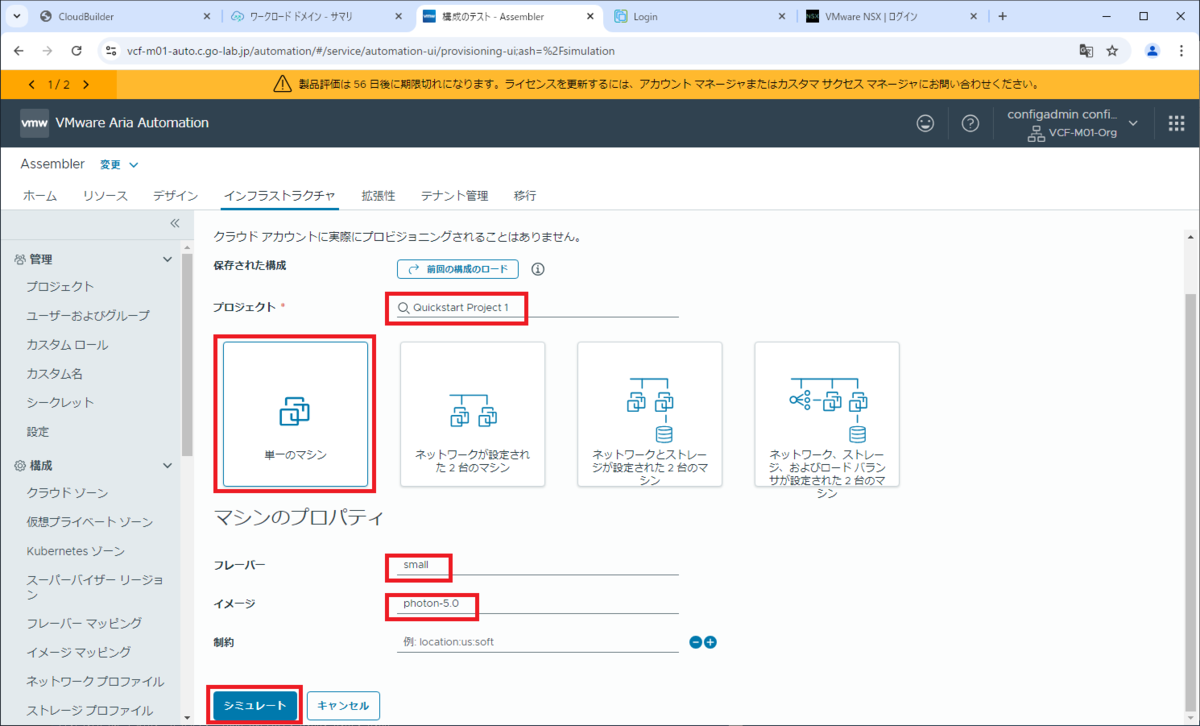
Task: Open the nine-dot services grid icon
Action: pyautogui.click(x=1176, y=123)
